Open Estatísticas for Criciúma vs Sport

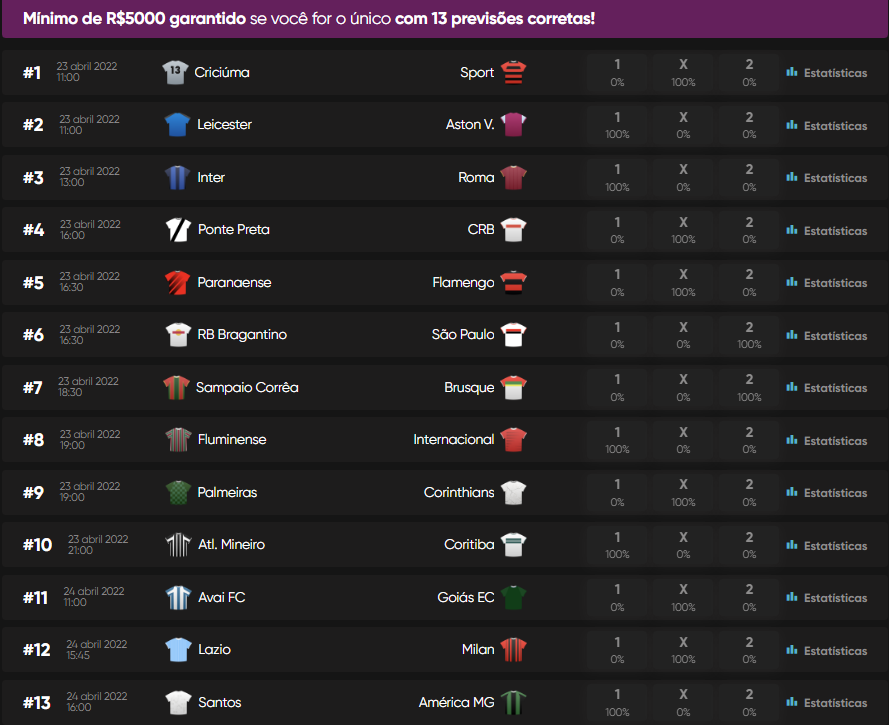tap(827, 73)
